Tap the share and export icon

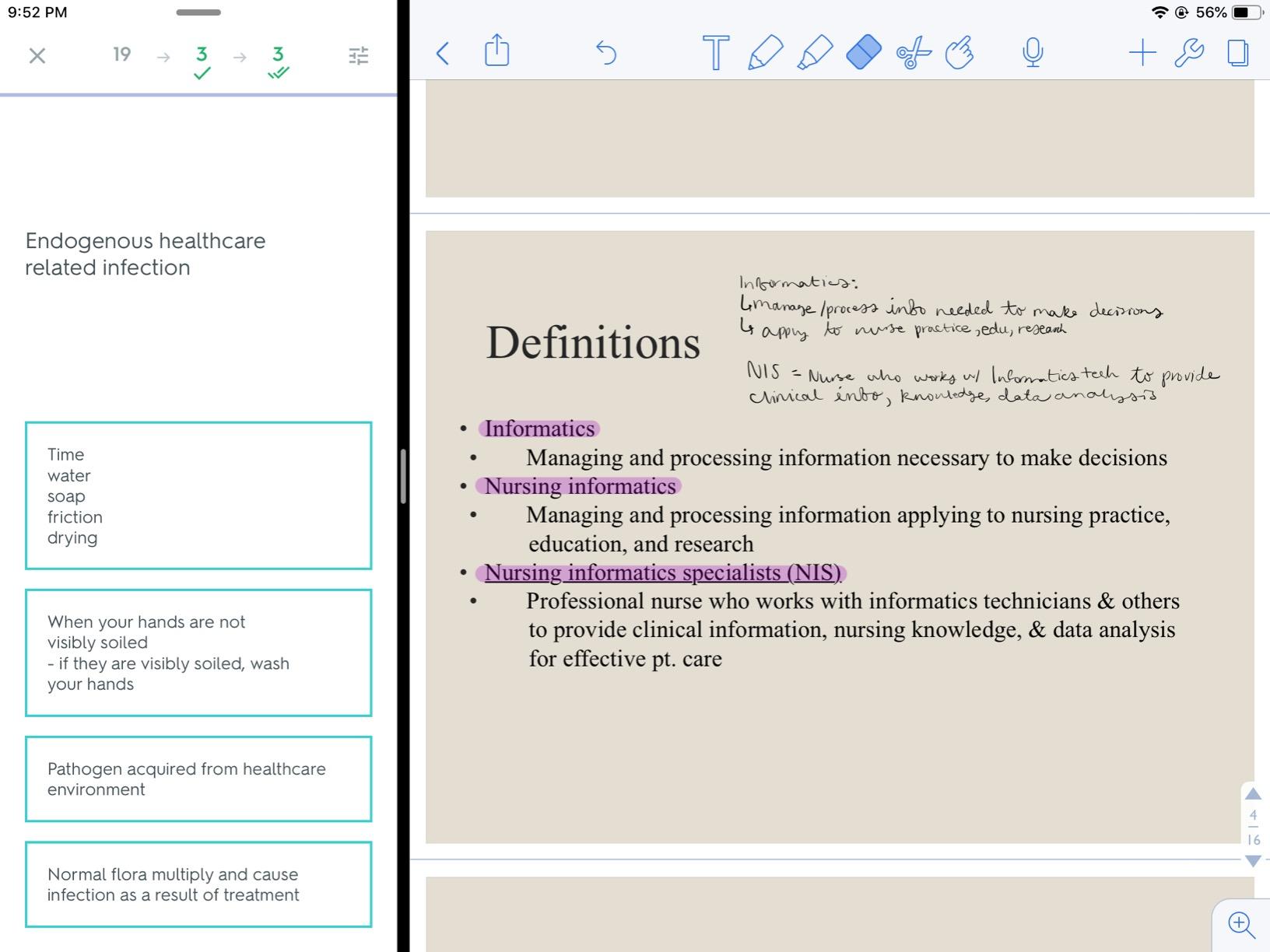[496, 51]
